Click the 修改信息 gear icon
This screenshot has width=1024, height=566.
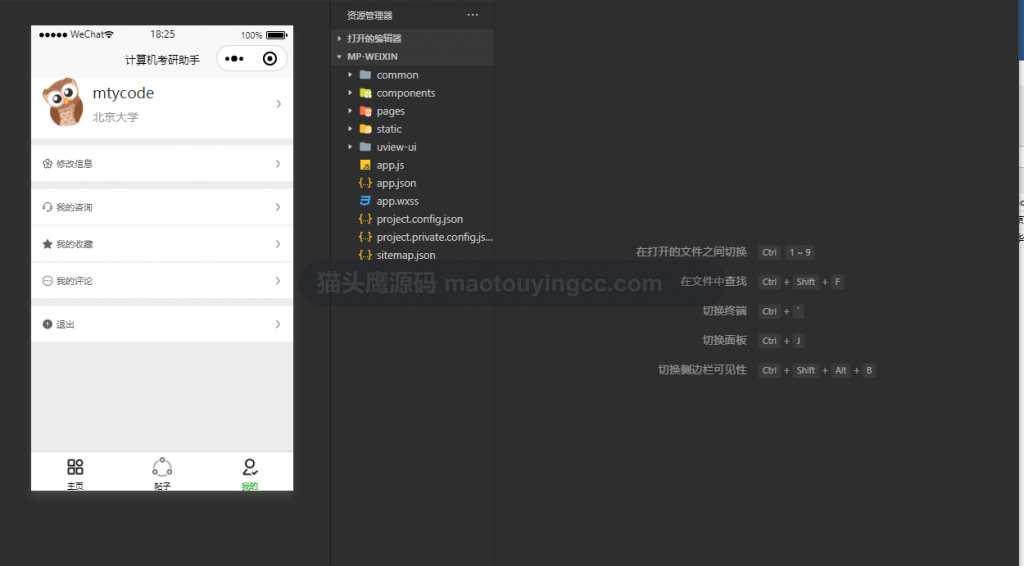(47, 164)
